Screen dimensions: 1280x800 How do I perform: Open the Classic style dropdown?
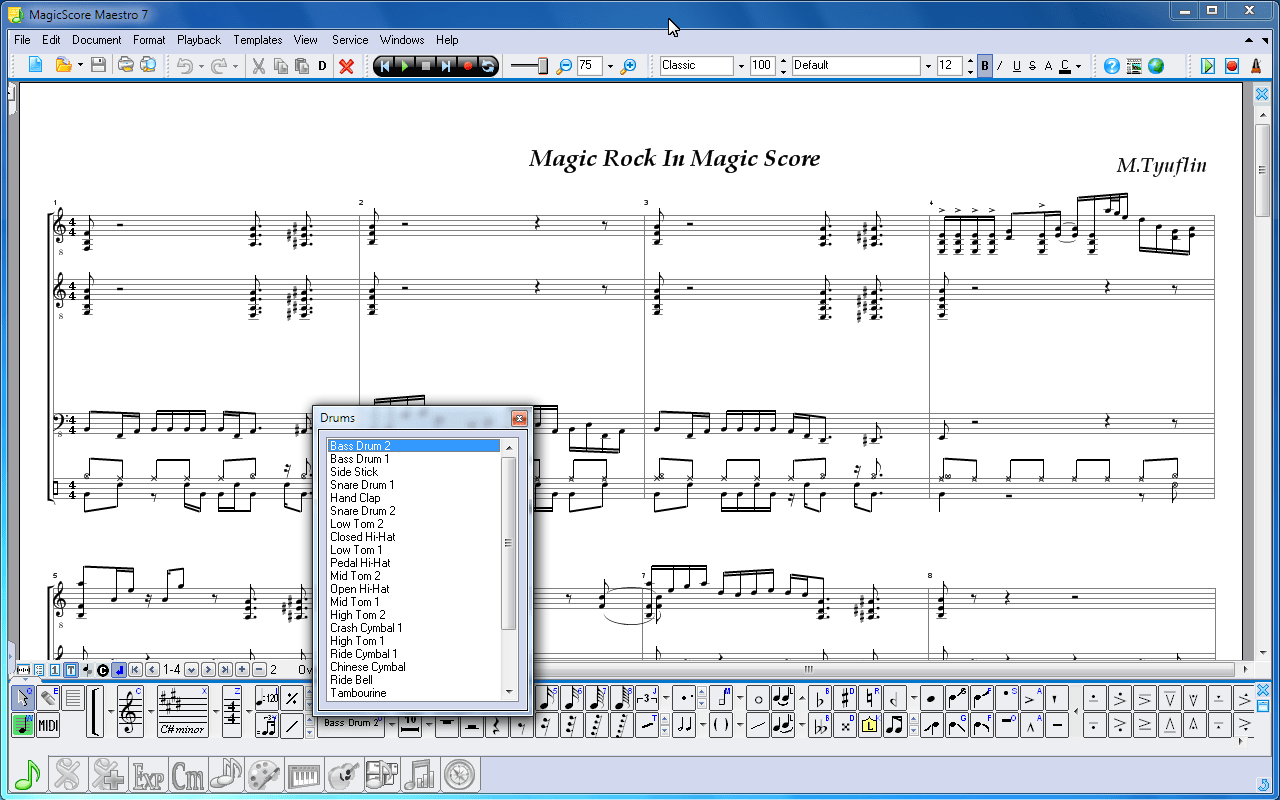coord(741,65)
